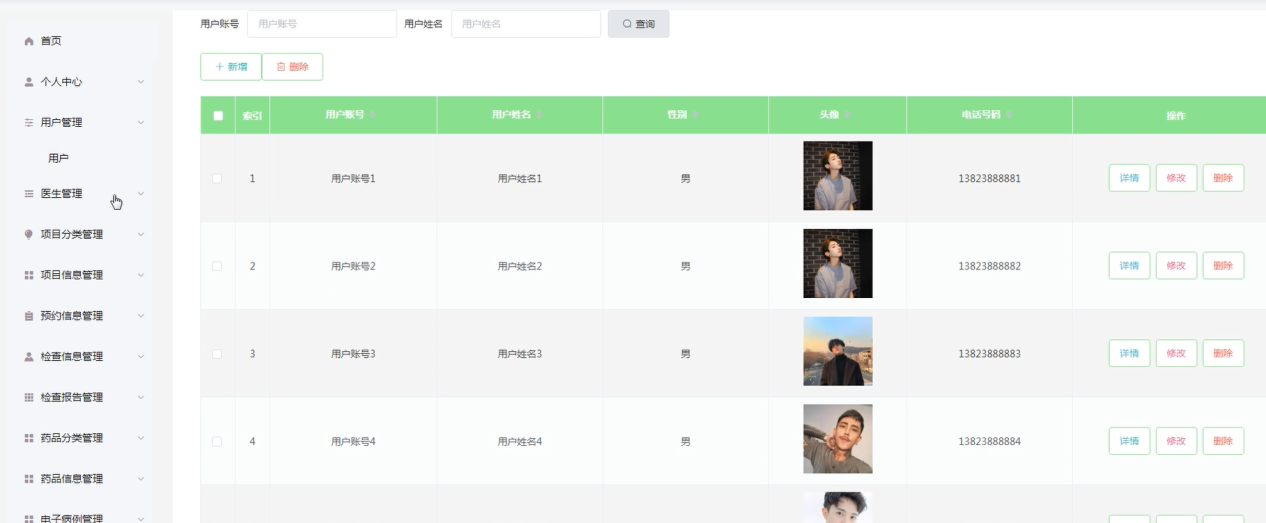Image resolution: width=1266 pixels, height=523 pixels.
Task: Collapse 用户管理 using its chevron
Action: (x=141, y=122)
